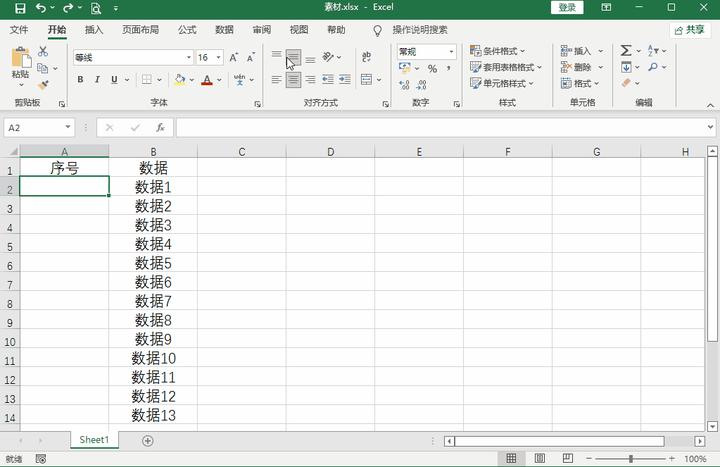The height and width of the screenshot is (467, 720).
Task: Open the font size 16 dropdown
Action: (x=219, y=57)
